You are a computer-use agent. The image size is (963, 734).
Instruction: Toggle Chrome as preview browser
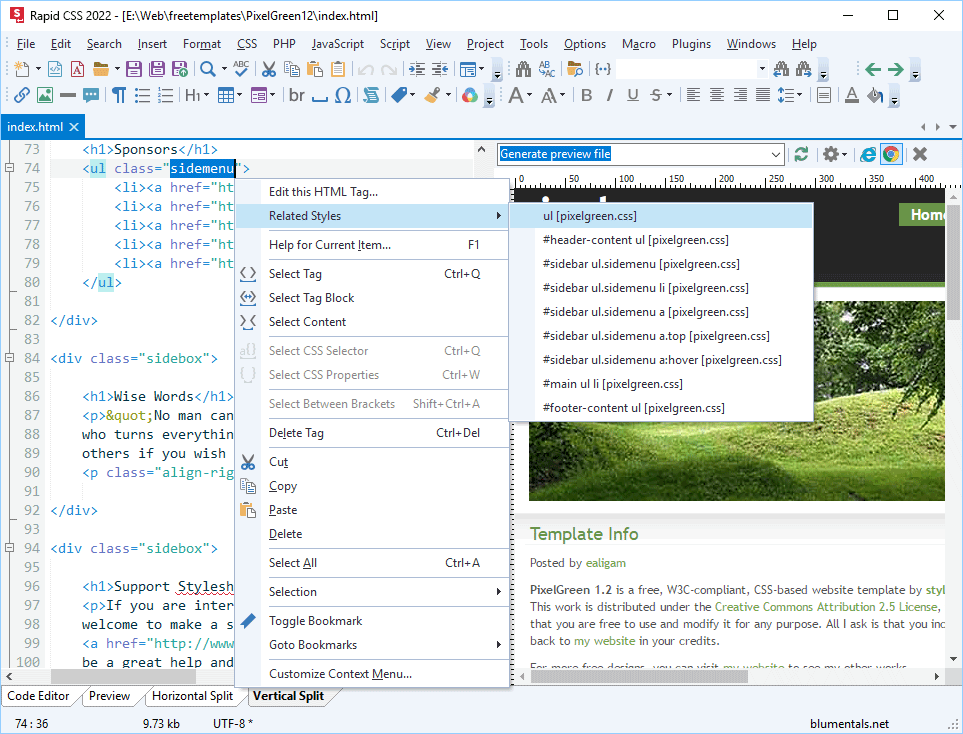point(890,154)
